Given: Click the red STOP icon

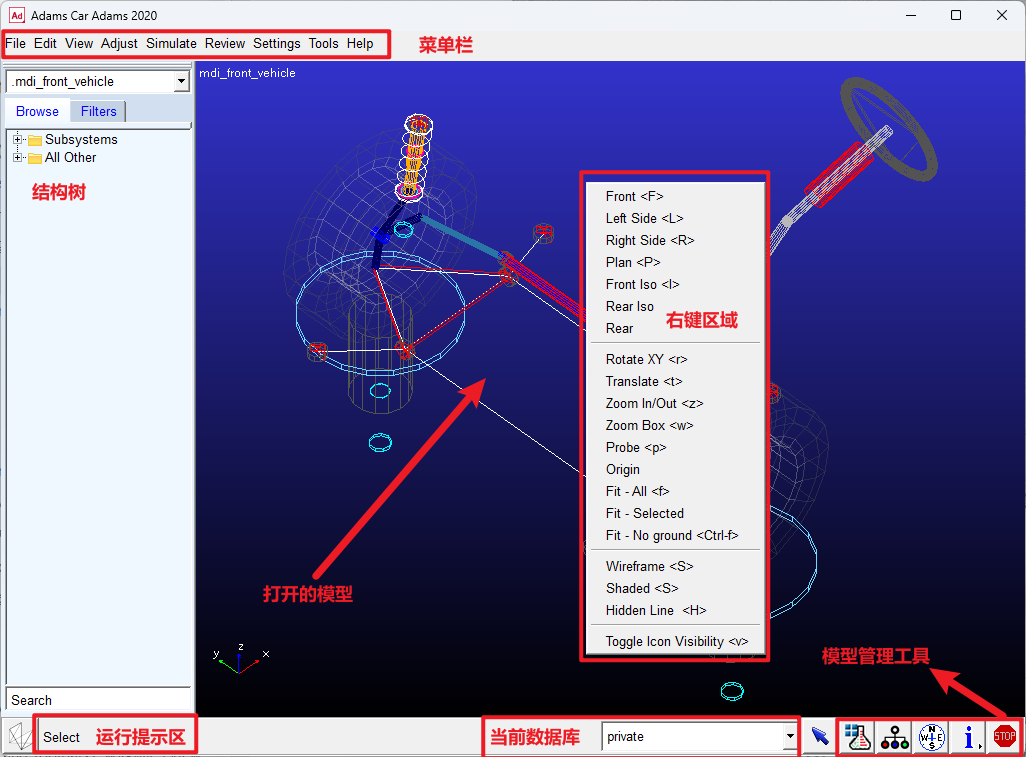Looking at the screenshot, I should pyautogui.click(x=1004, y=737).
